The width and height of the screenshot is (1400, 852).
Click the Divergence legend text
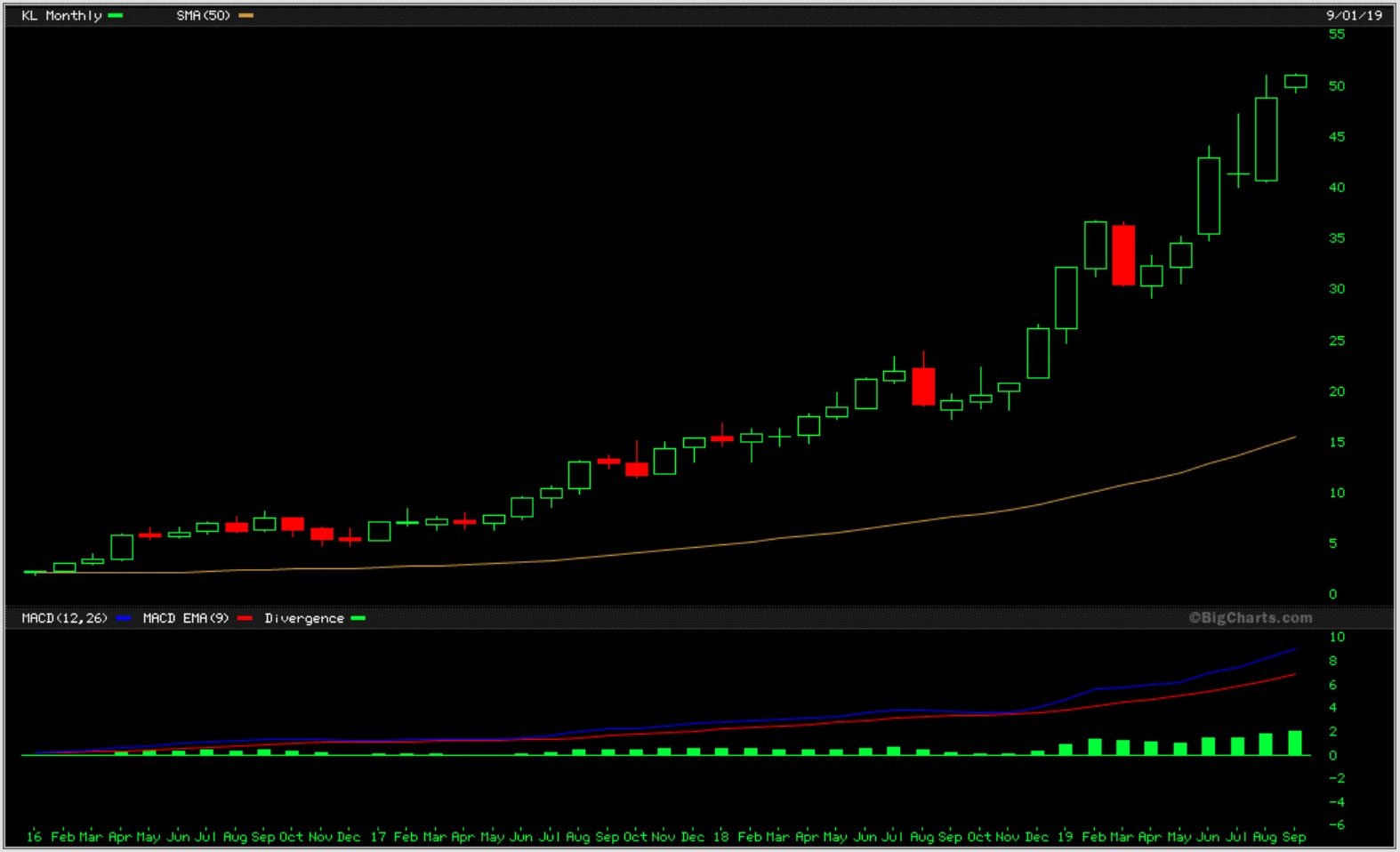coord(304,618)
